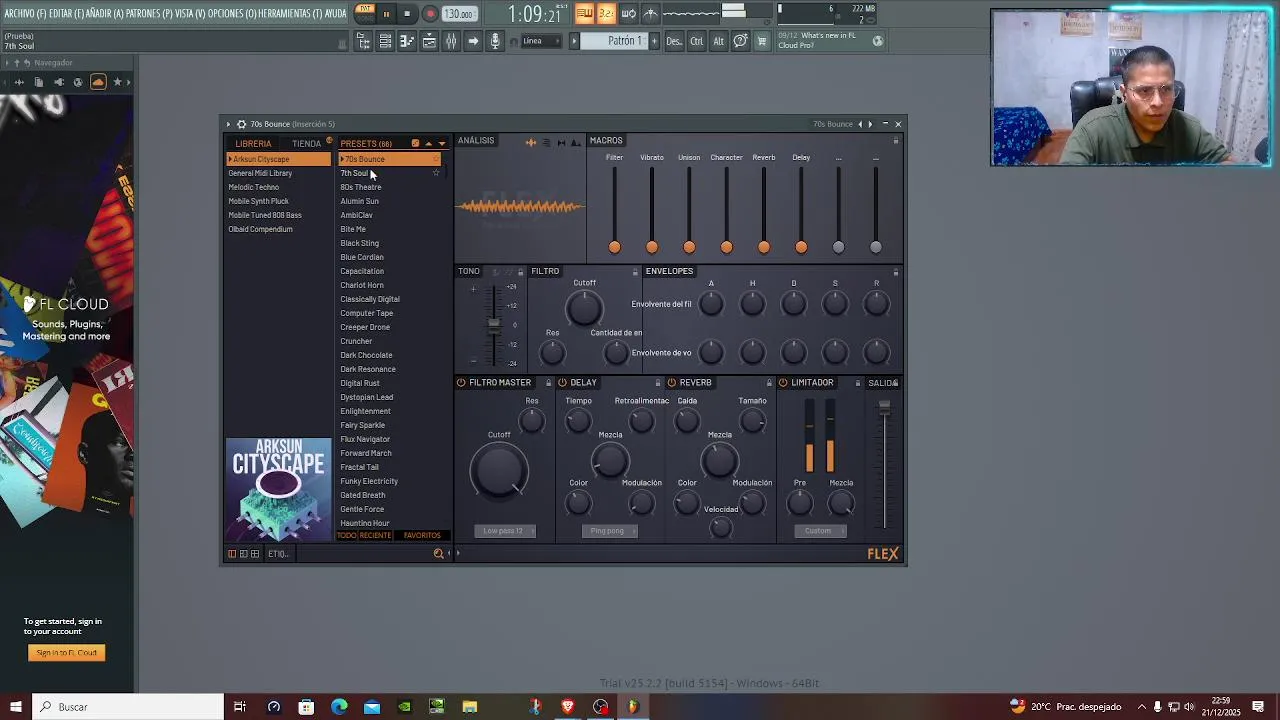Open the Mixer icon in toolbar
This screenshot has height=720, width=1280.
pos(451,41)
